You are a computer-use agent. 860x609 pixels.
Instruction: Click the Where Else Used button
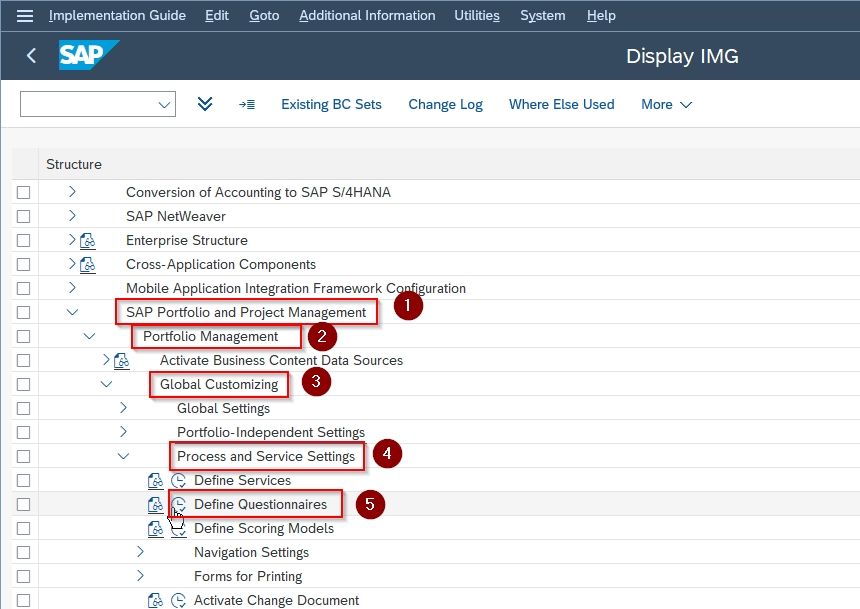[562, 104]
